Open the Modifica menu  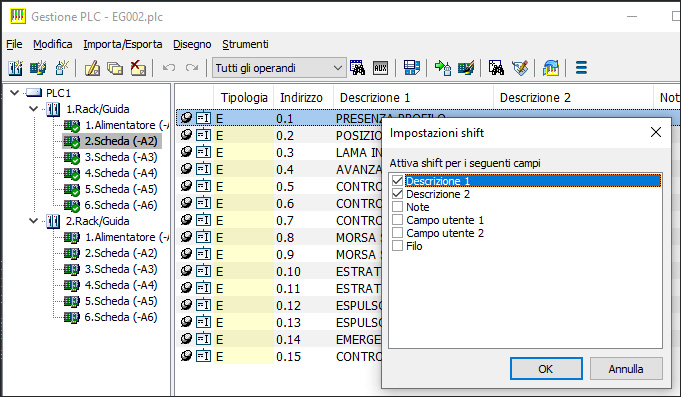click(x=53, y=44)
